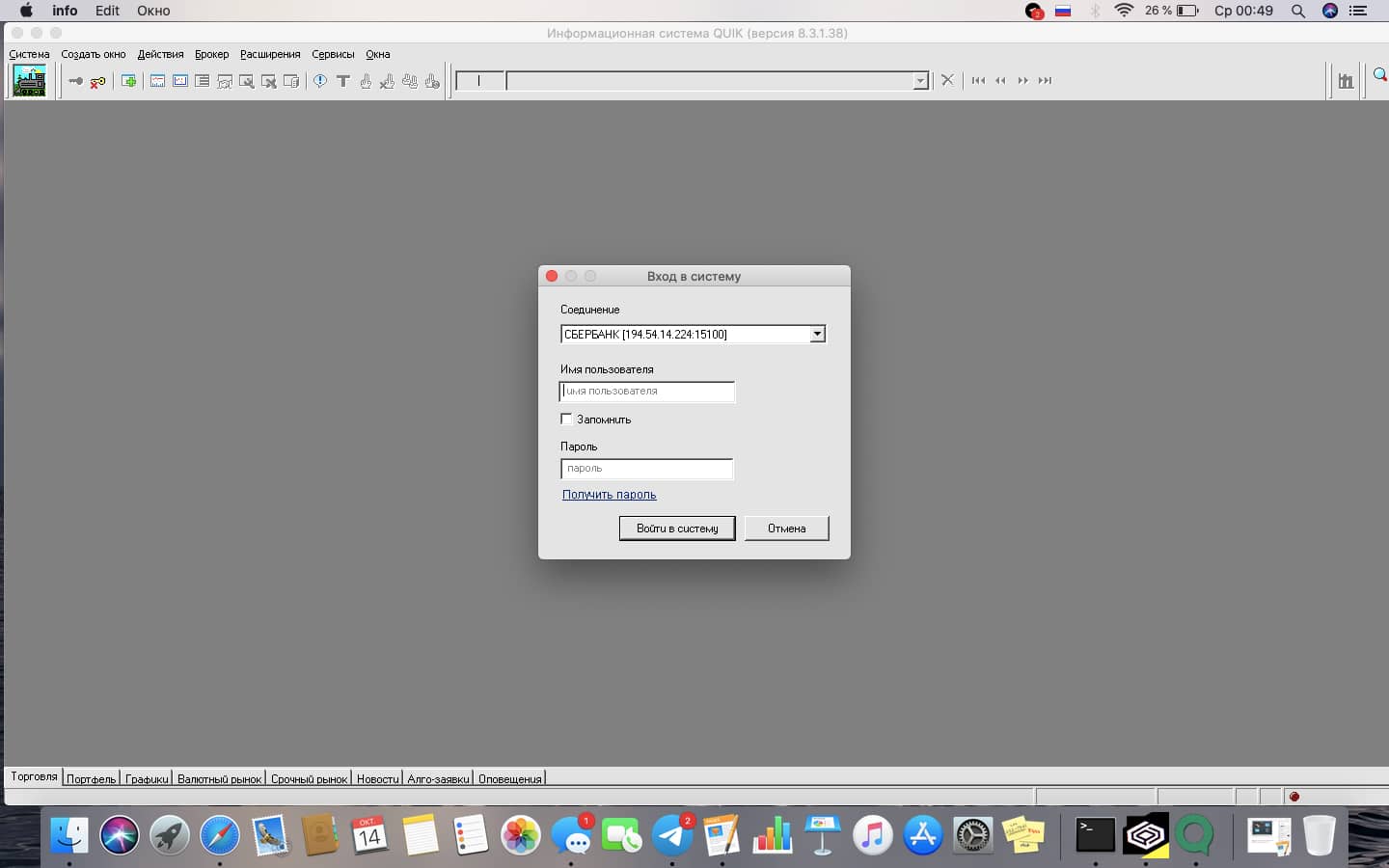This screenshot has height=868, width=1389.
Task: Switch to the Срочный рынок tab
Action: [x=309, y=778]
